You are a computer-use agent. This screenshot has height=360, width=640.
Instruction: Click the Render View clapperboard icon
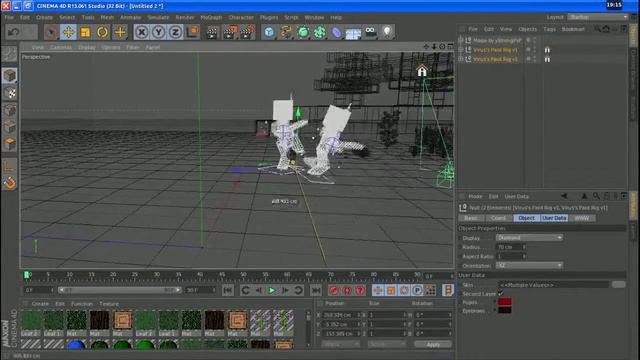point(212,32)
